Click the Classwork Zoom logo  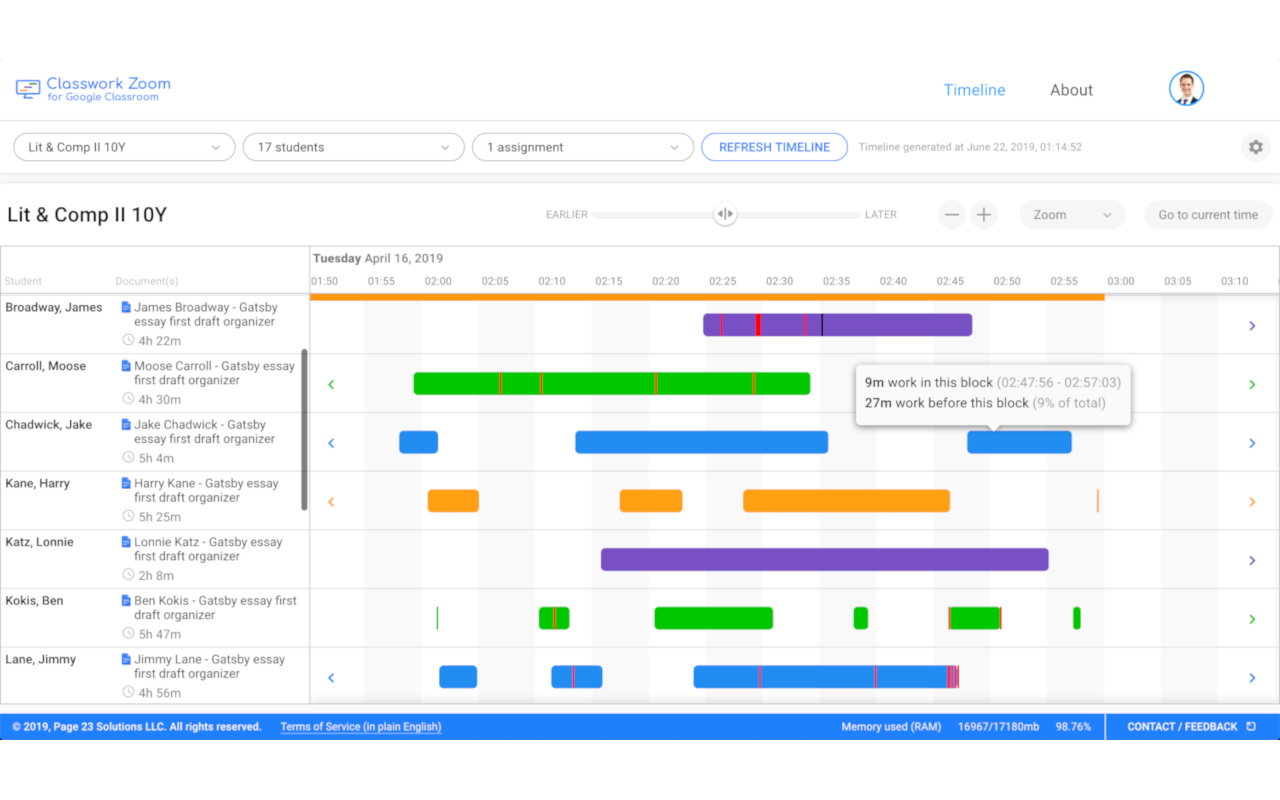tap(92, 88)
